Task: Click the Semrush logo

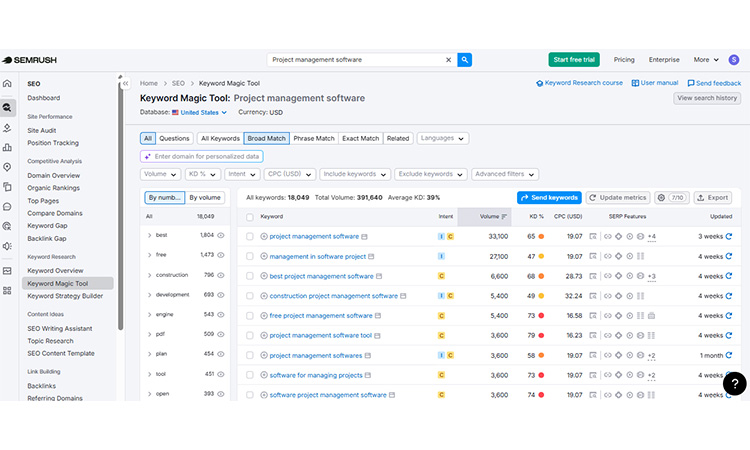Action: pyautogui.click(x=29, y=60)
